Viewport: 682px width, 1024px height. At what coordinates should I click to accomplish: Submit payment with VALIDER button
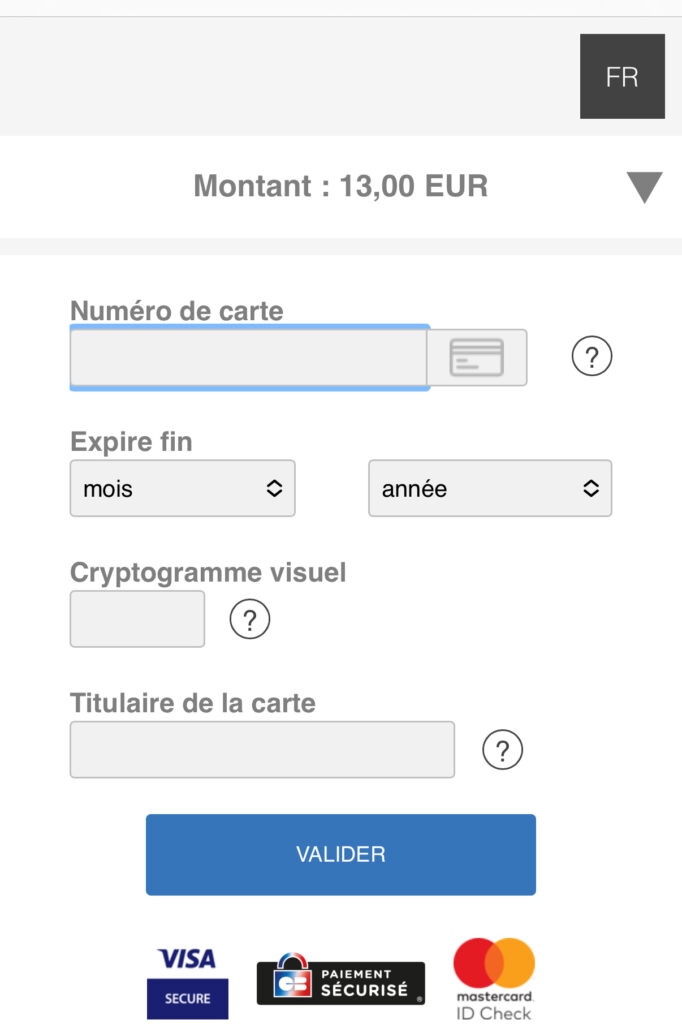click(x=341, y=854)
